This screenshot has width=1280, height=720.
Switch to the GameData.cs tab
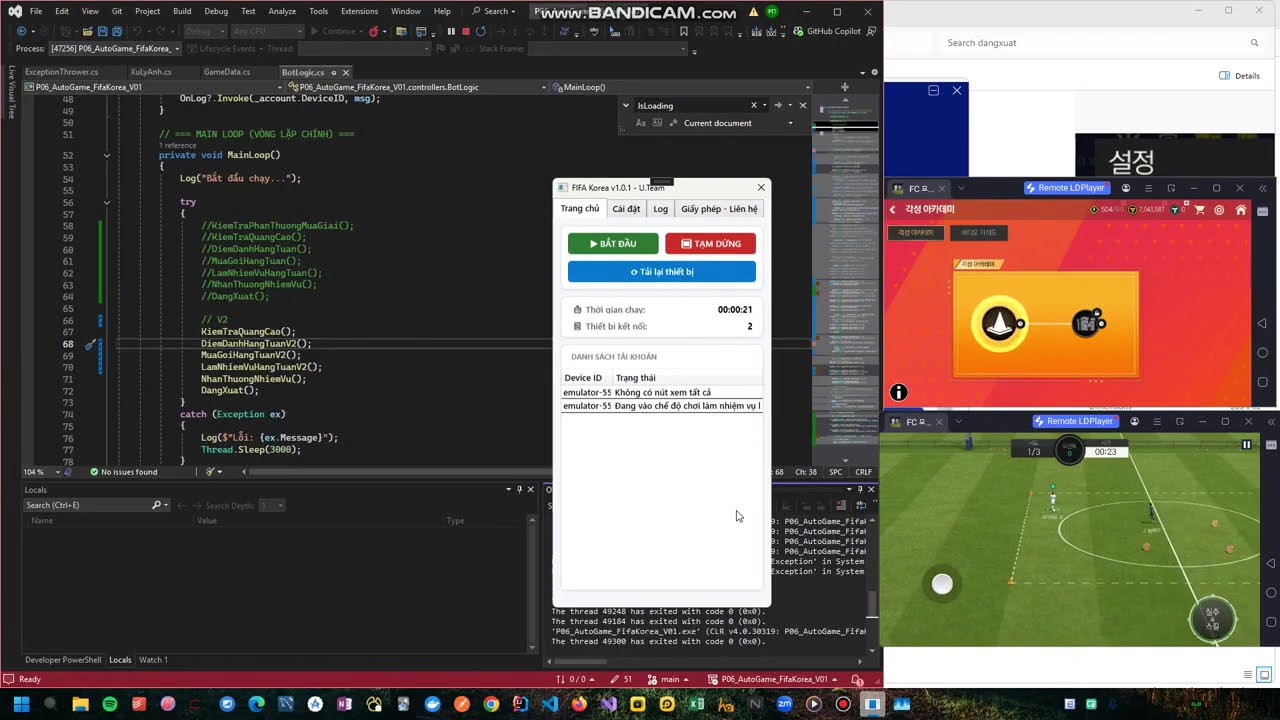(x=227, y=72)
